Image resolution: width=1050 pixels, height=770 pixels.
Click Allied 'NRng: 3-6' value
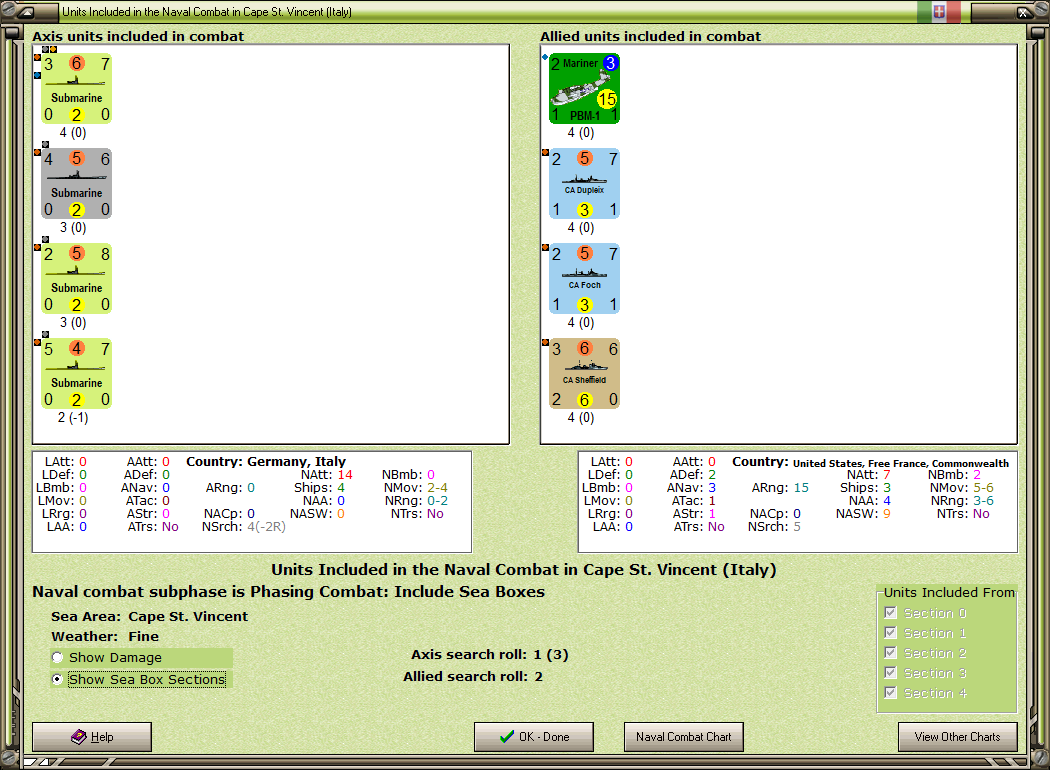click(x=983, y=500)
